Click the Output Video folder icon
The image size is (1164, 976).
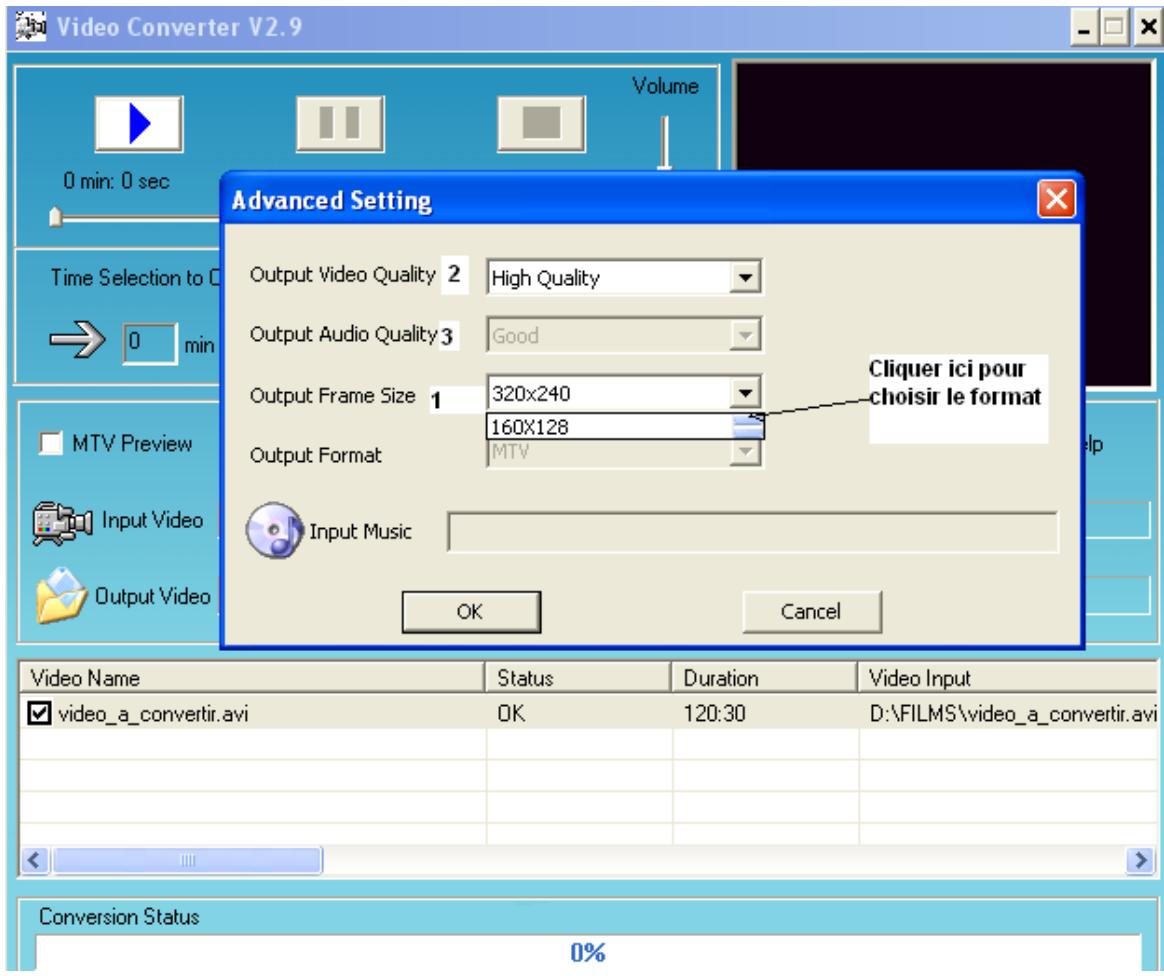coord(62,595)
